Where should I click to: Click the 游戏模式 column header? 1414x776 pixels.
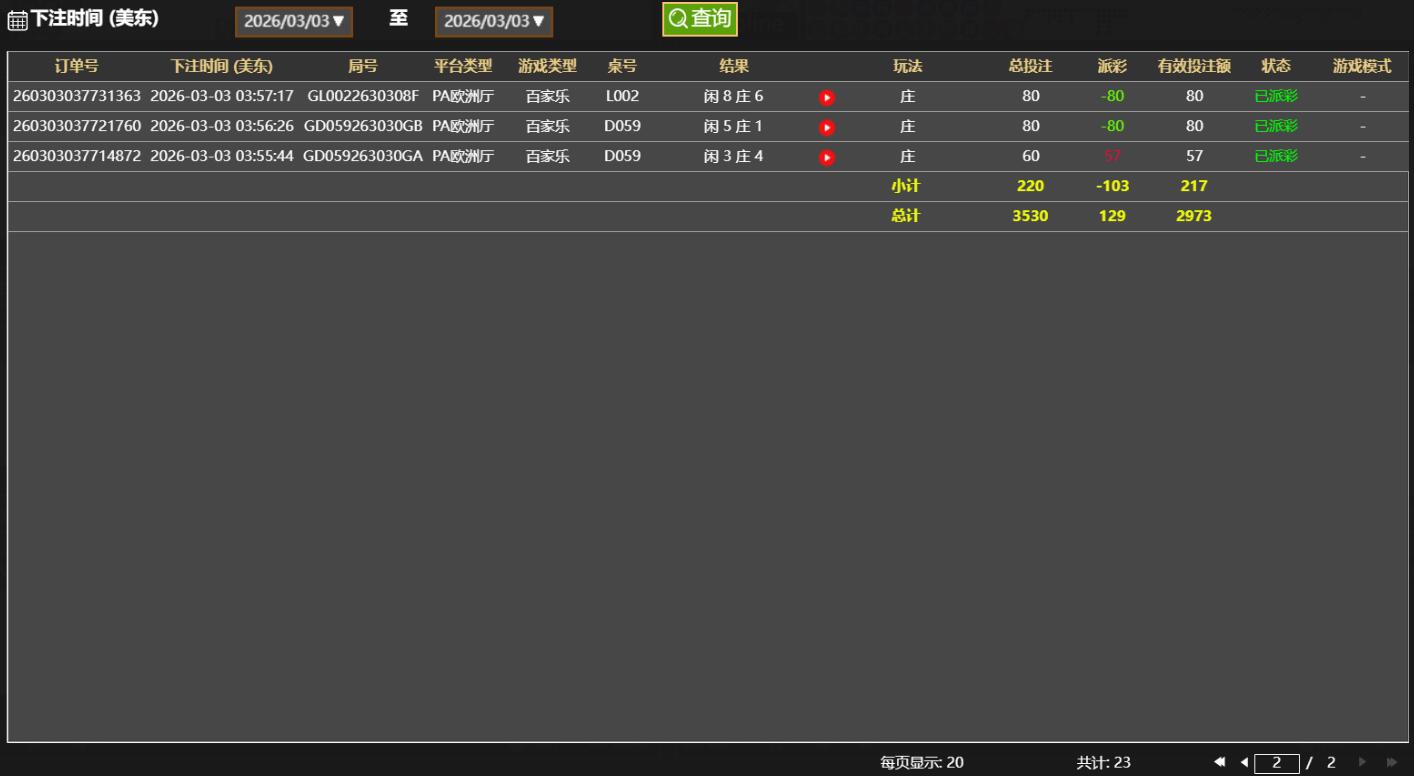point(1362,66)
